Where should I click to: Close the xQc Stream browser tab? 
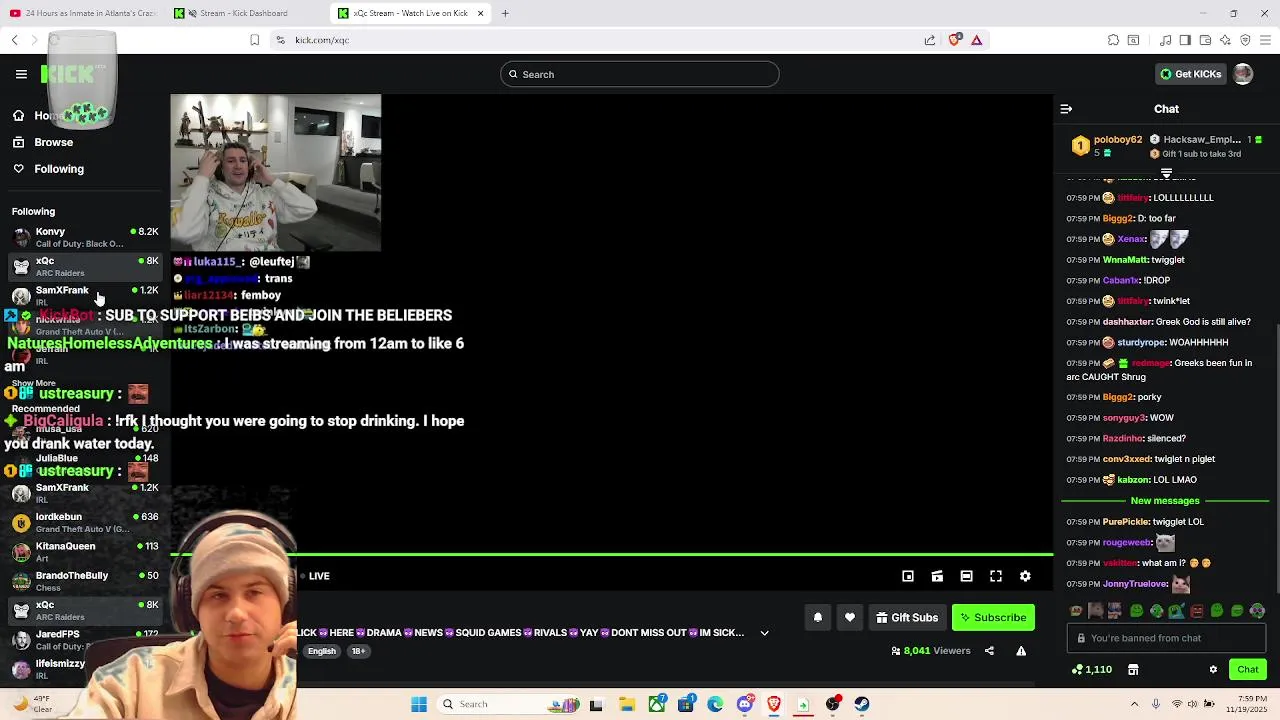coord(480,13)
